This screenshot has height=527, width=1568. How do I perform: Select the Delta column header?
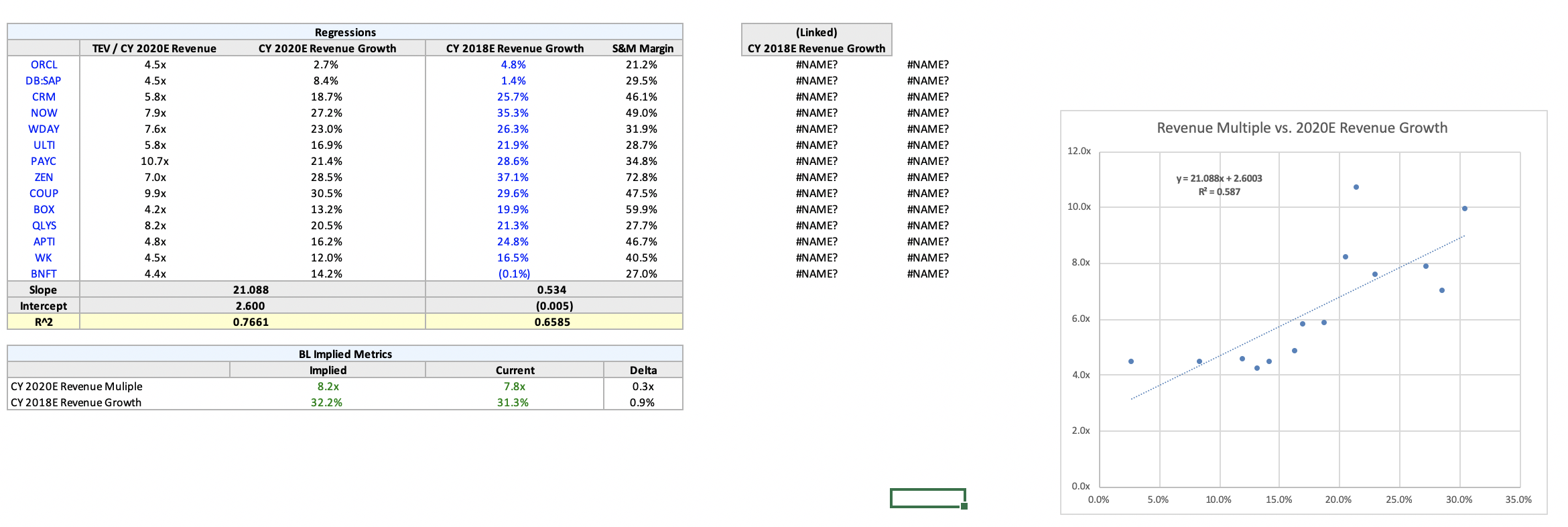(643, 370)
